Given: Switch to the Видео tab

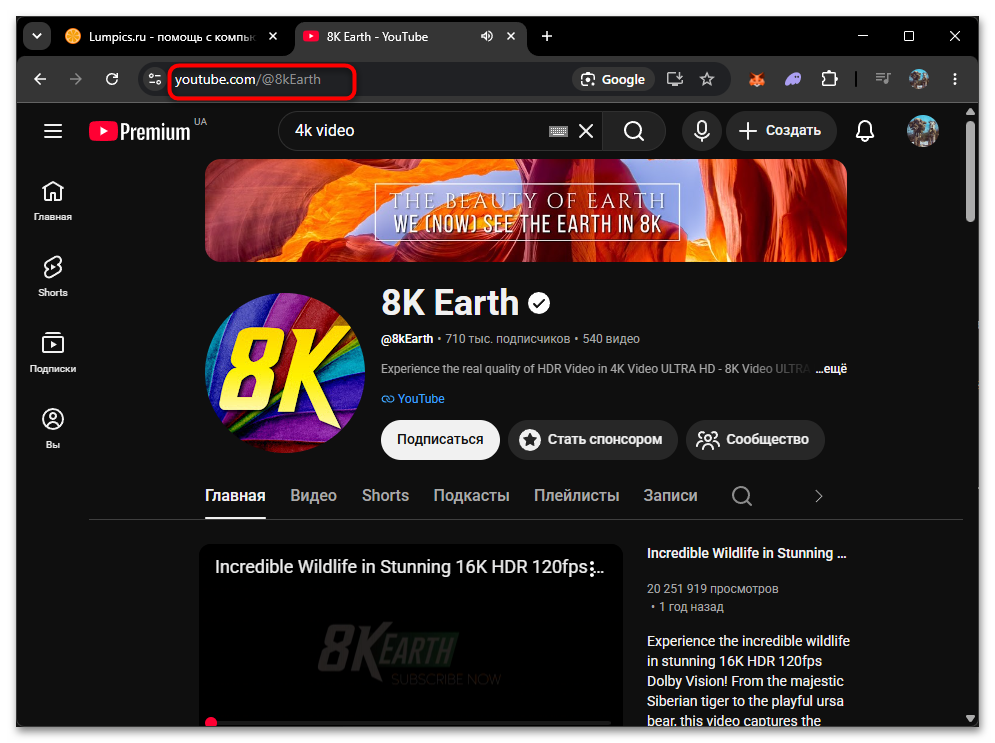Looking at the screenshot, I should coord(313,496).
